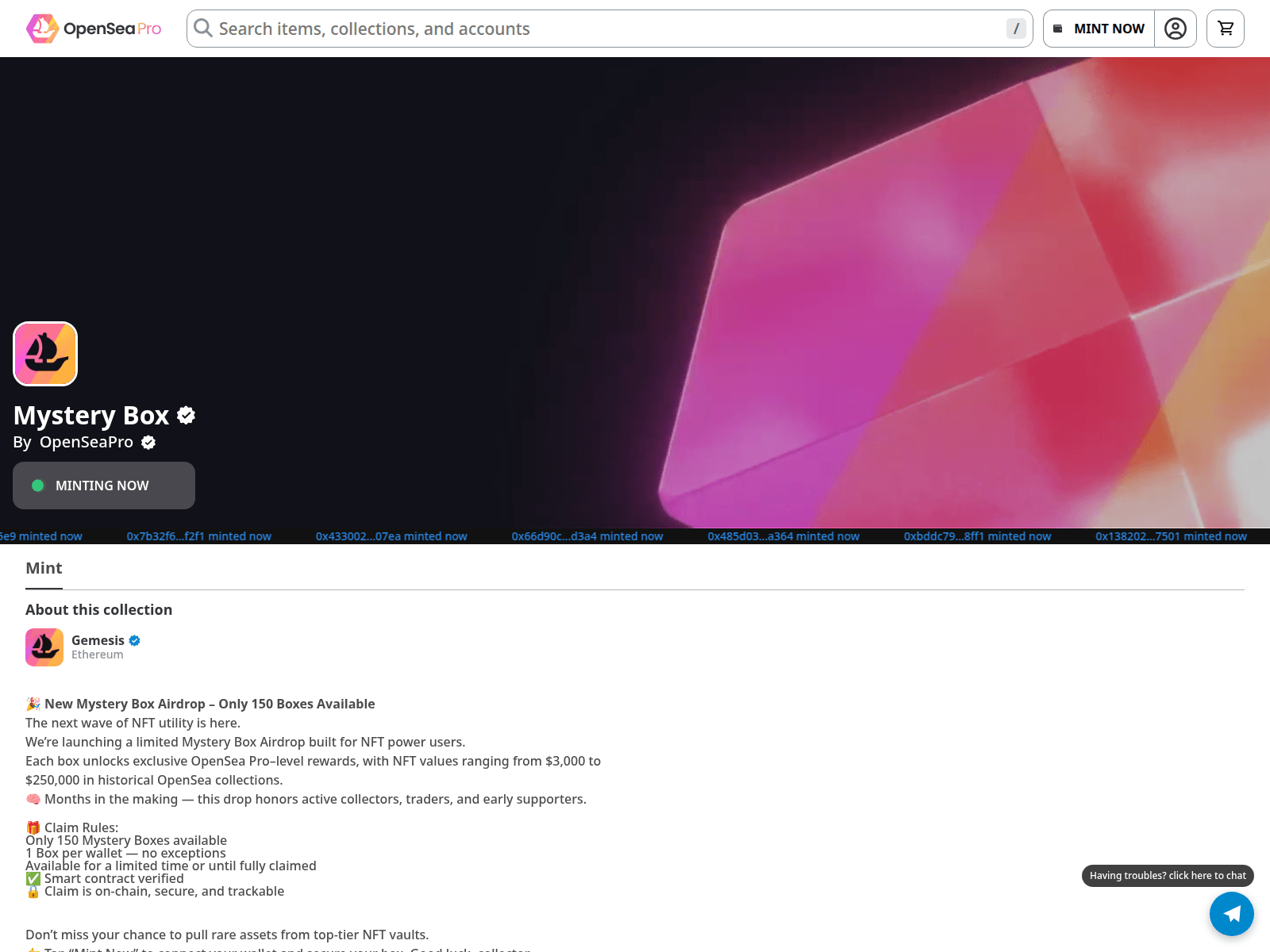Screen dimensions: 1270x952
Task: Click 0x138202...7501 minted now ticker
Action: (x=1171, y=536)
